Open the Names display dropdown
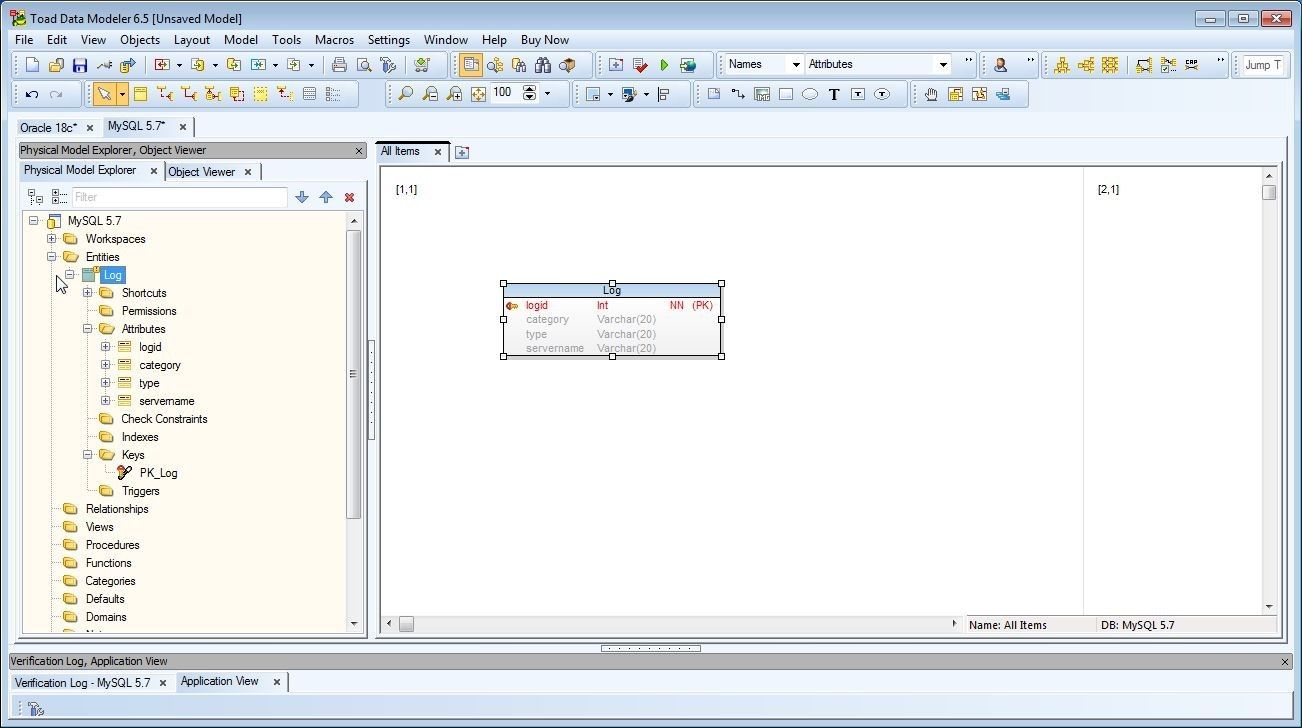Image resolution: width=1302 pixels, height=728 pixels. pyautogui.click(x=796, y=64)
